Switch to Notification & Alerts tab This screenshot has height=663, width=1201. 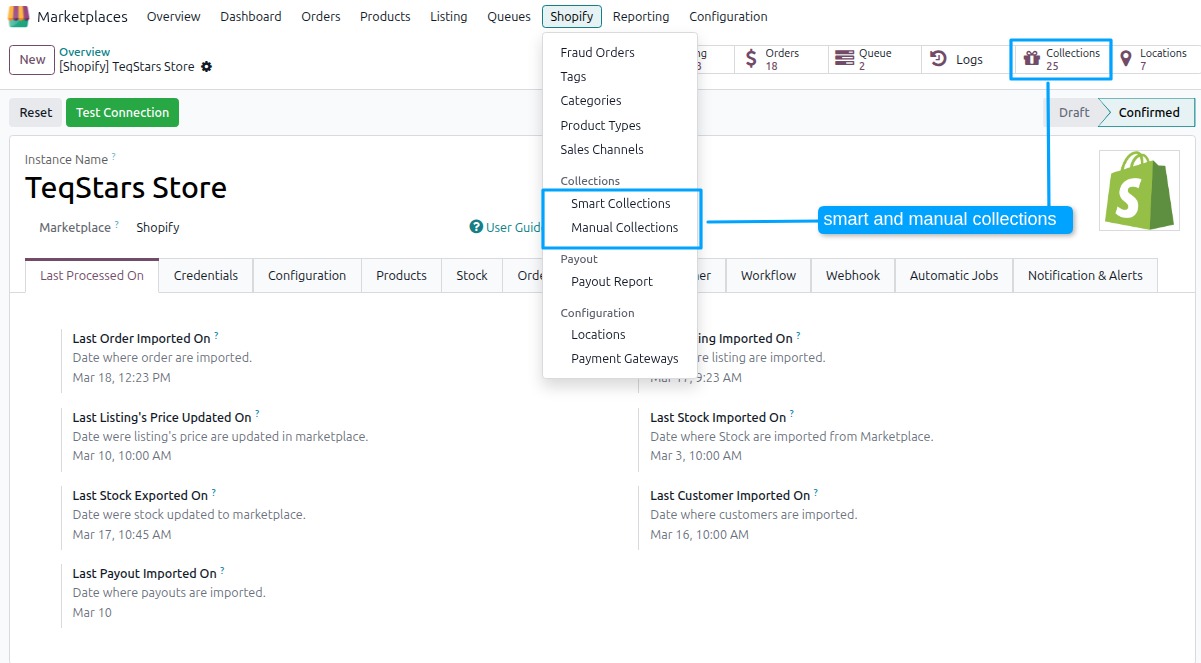coord(1085,275)
